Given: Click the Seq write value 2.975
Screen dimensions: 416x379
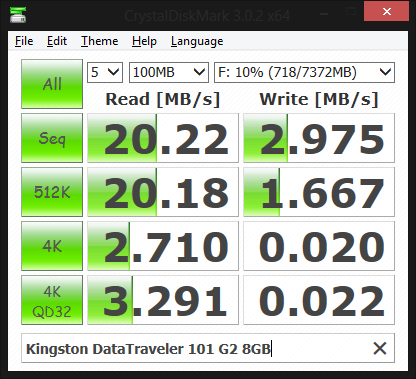Looking at the screenshot, I should 319,138.
